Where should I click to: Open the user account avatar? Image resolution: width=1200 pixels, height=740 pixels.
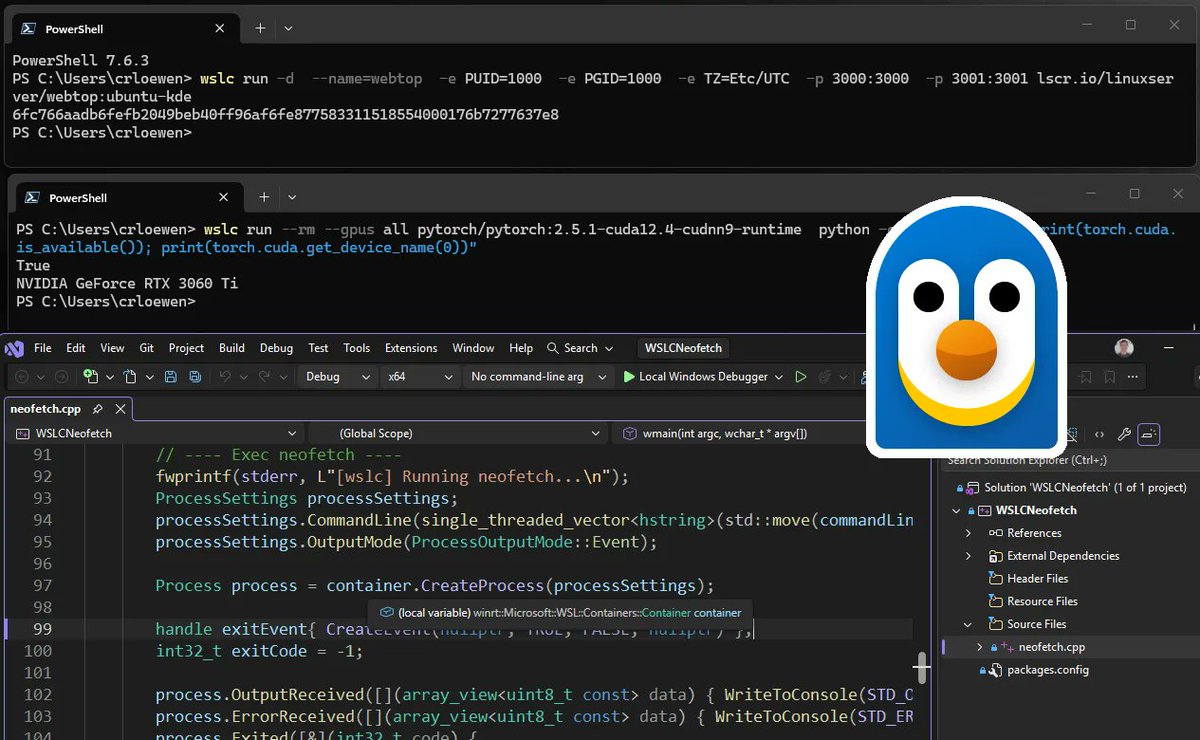tap(1124, 348)
